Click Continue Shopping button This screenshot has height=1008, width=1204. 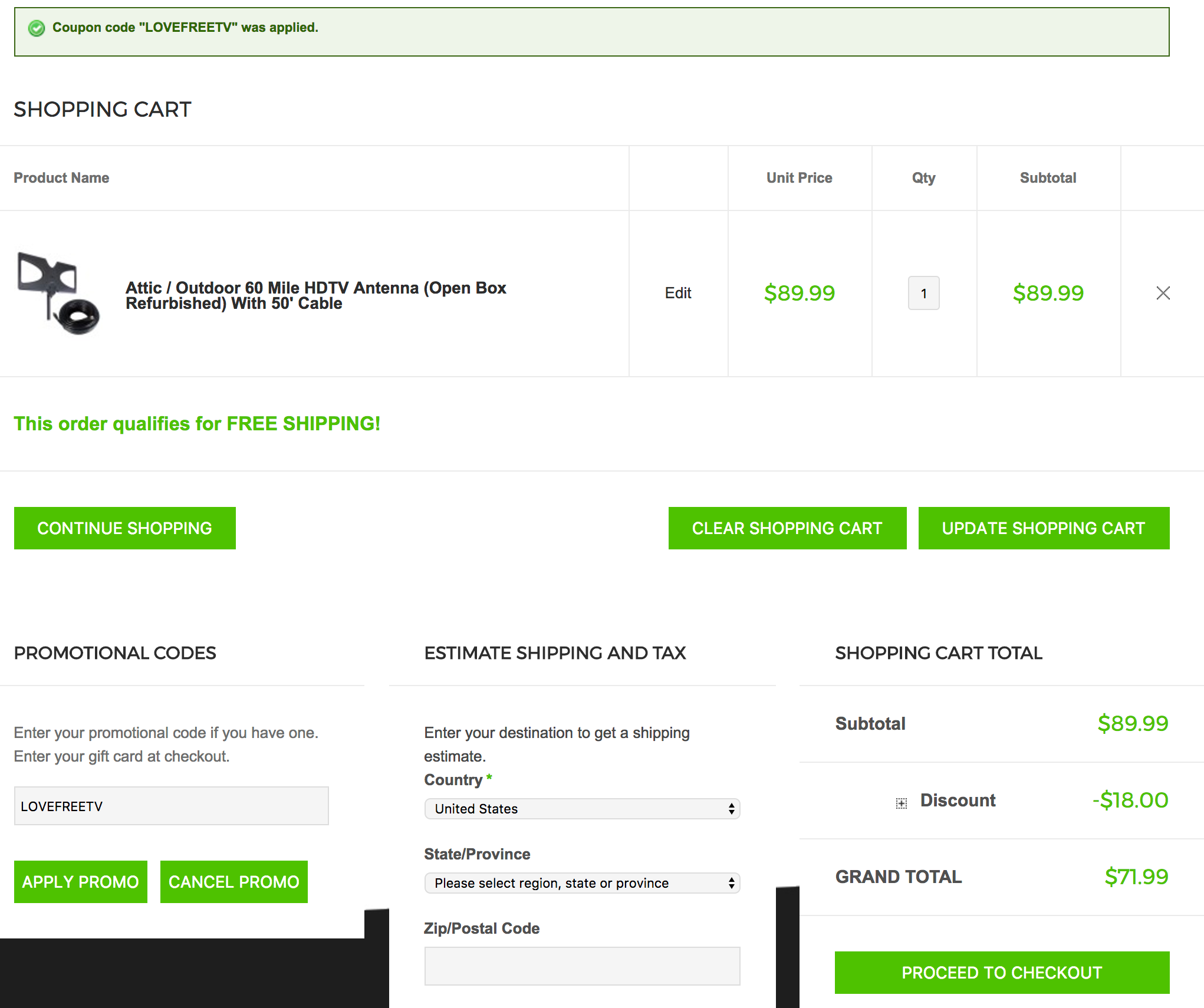pyautogui.click(x=124, y=528)
